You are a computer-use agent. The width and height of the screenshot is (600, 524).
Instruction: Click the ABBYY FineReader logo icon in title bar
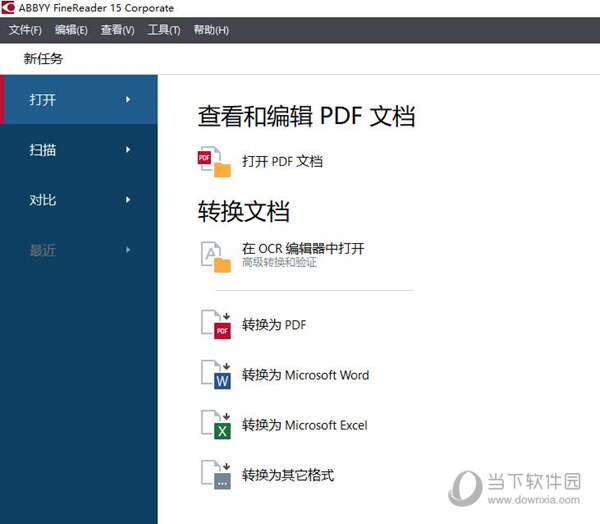(9, 8)
